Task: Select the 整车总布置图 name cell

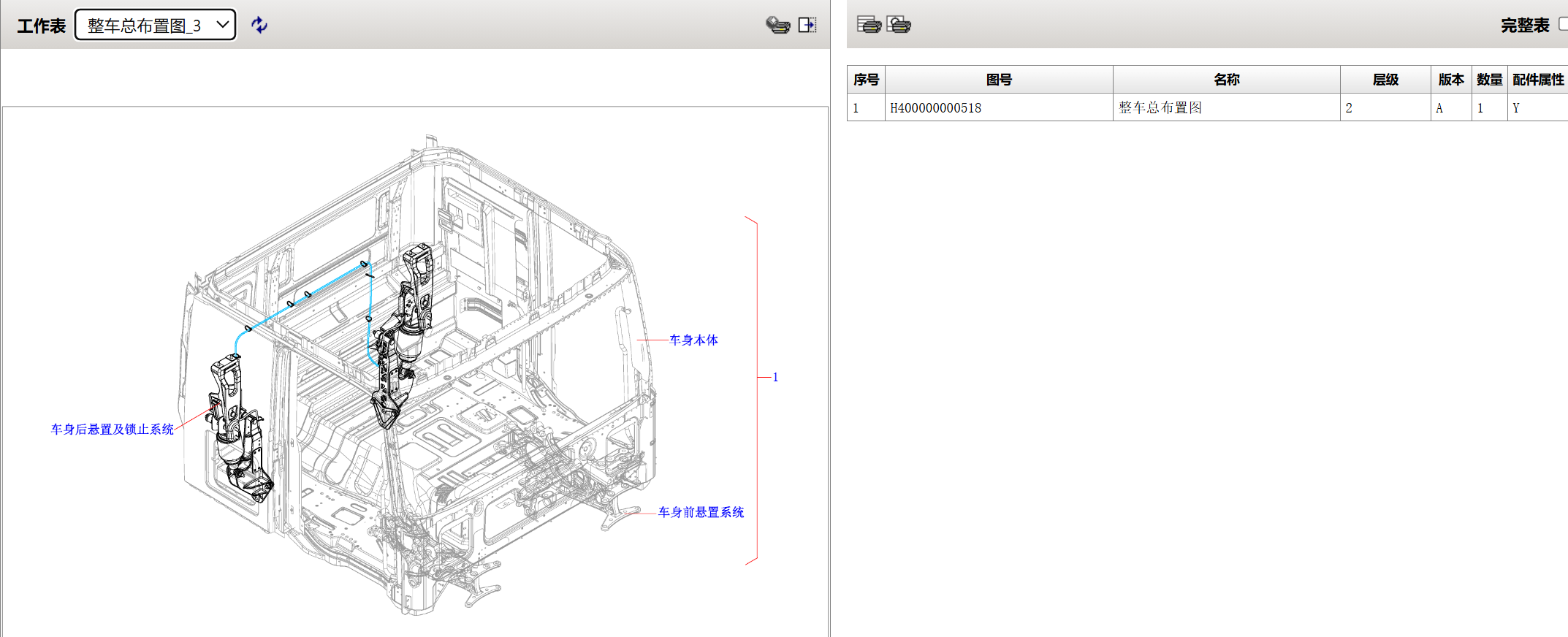Action: click(x=1160, y=108)
